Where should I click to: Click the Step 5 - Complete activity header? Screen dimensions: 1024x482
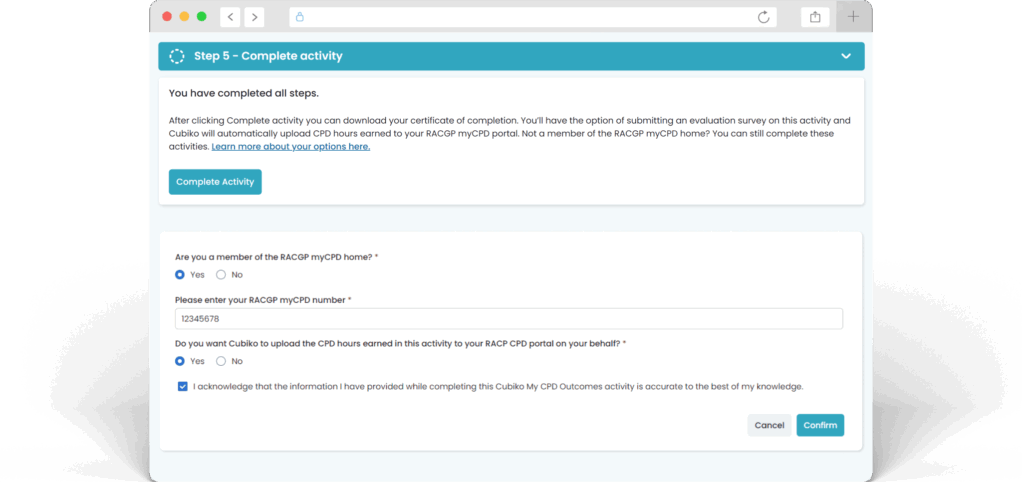511,56
